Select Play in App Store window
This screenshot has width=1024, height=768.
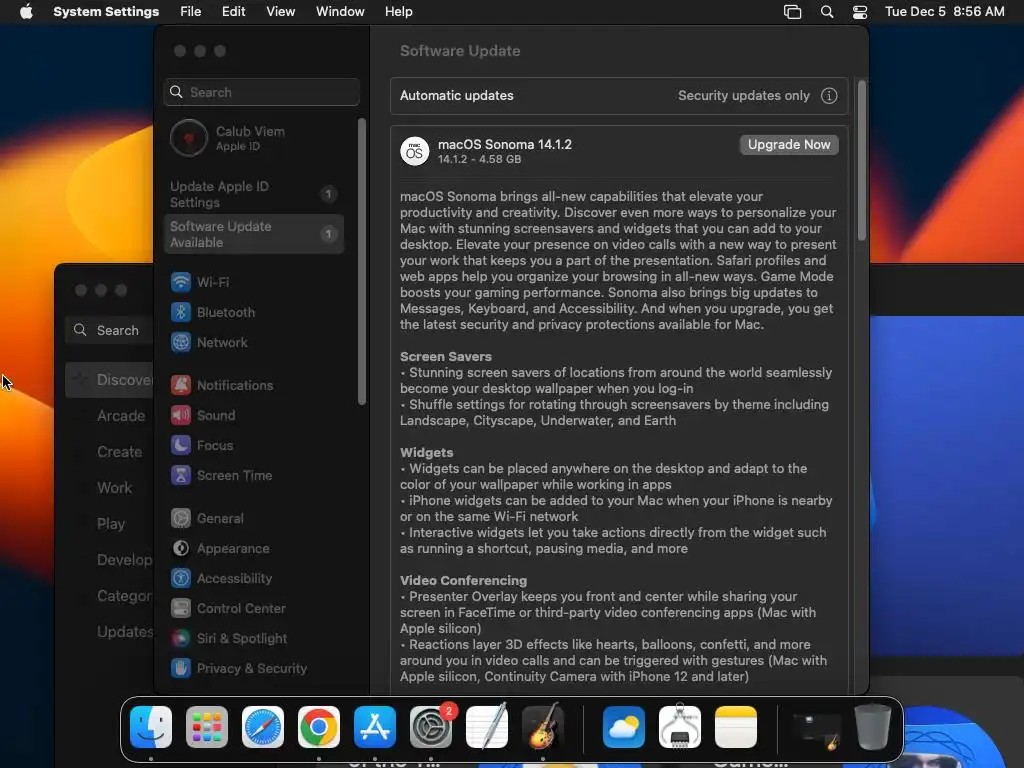[111, 524]
